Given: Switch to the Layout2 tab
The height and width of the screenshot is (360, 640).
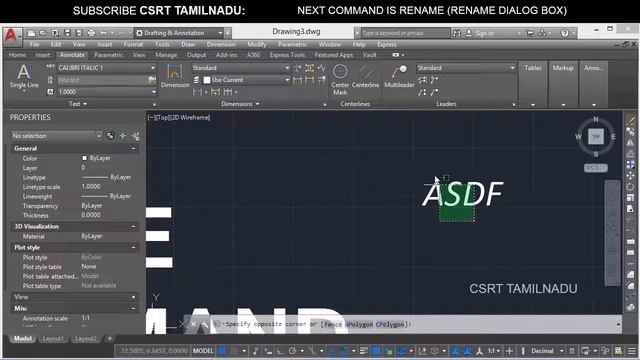Looking at the screenshot, I should [x=86, y=339].
